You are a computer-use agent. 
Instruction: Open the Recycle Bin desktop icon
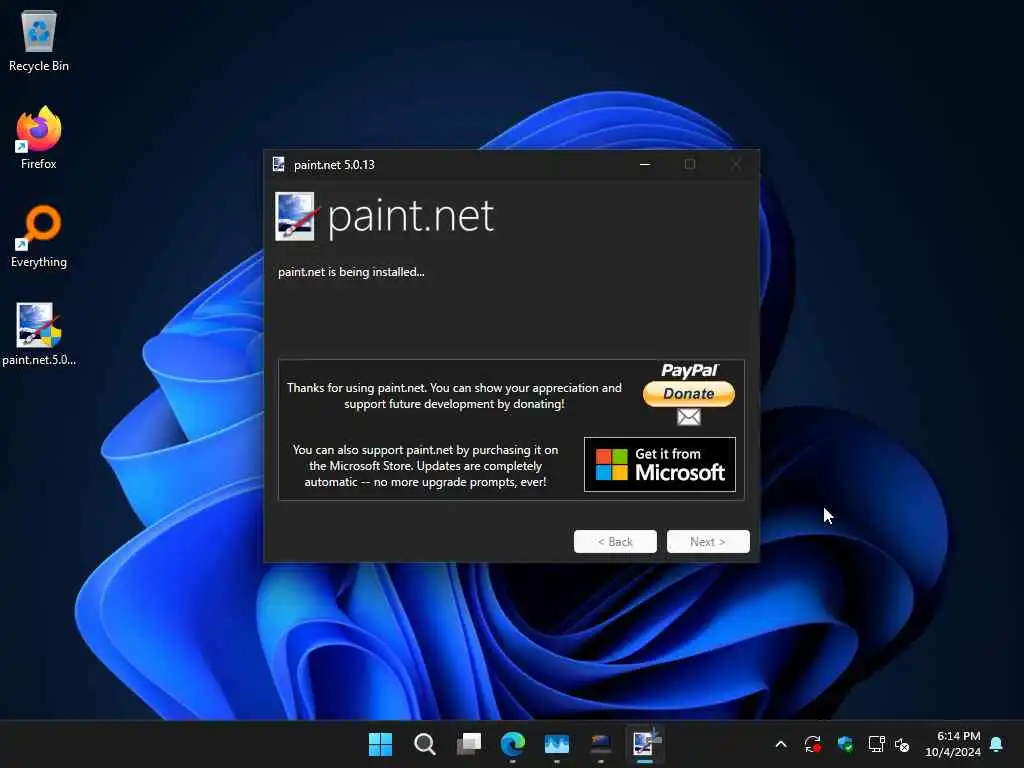coord(39,40)
